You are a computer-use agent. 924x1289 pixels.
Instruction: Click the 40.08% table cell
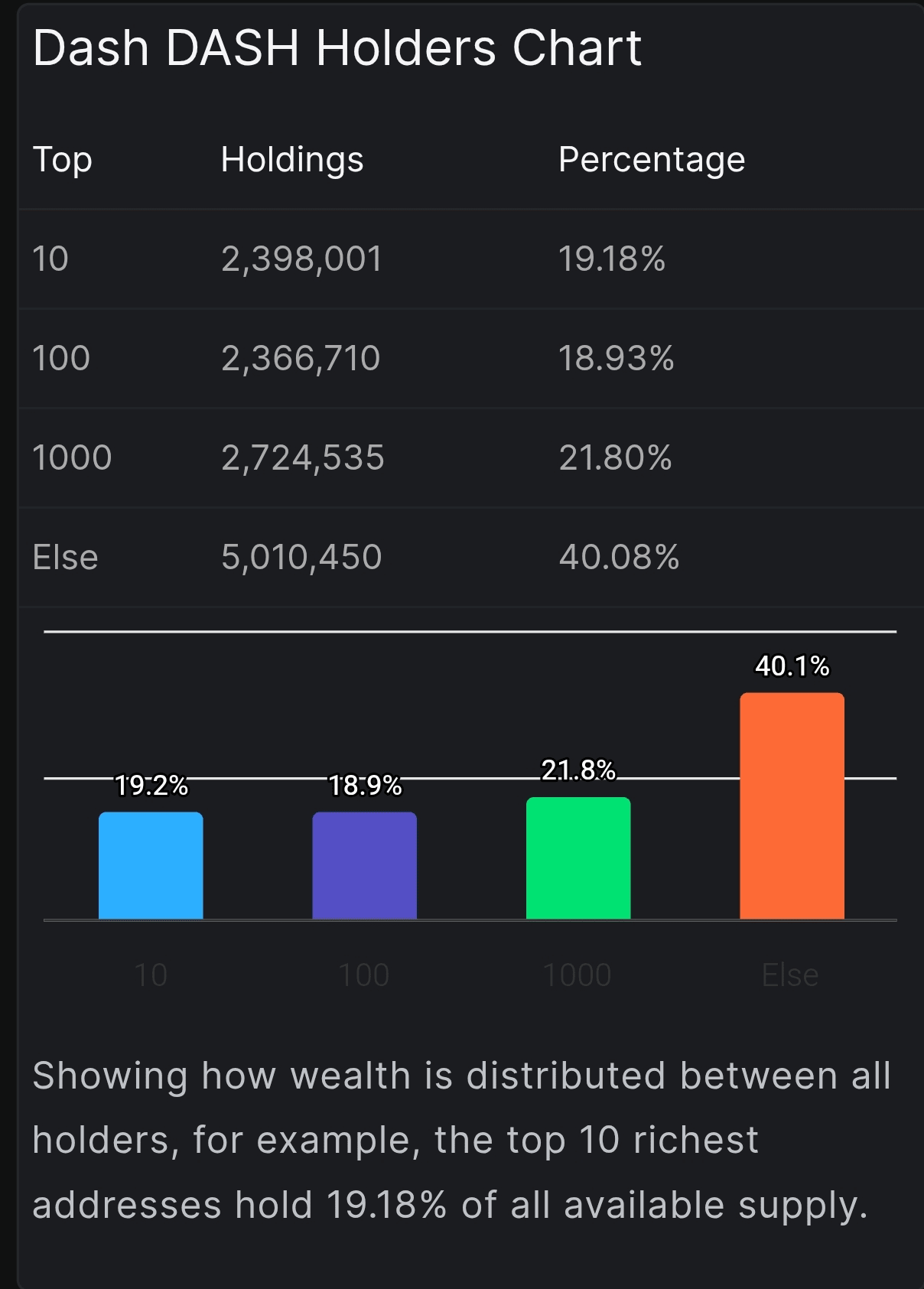click(x=619, y=558)
